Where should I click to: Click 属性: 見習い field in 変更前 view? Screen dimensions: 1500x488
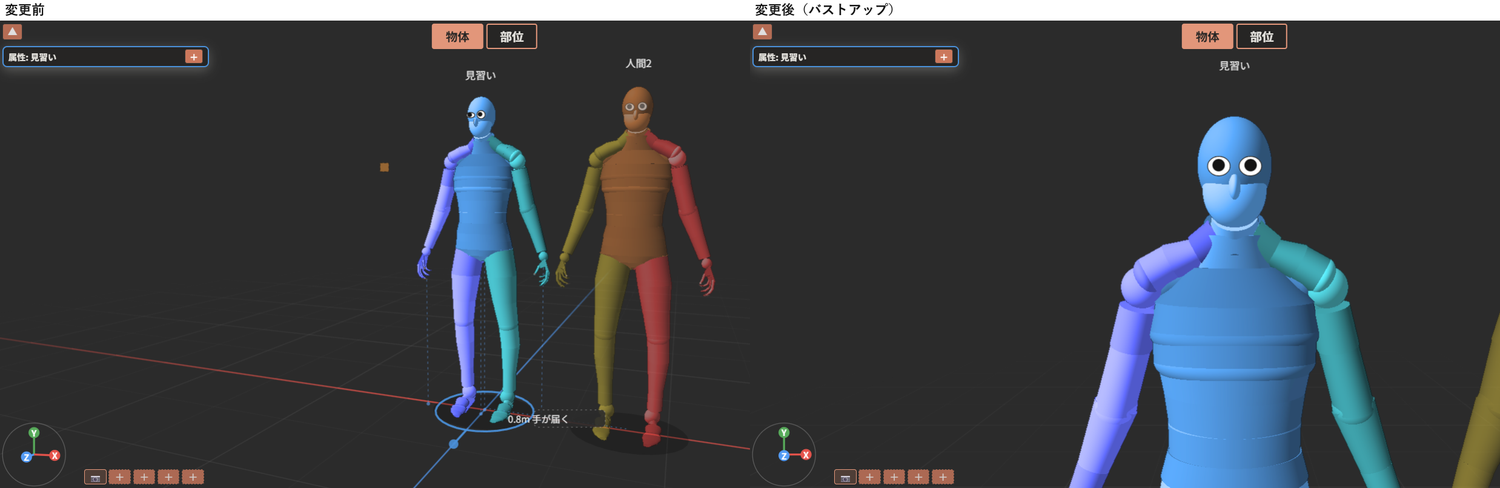point(105,57)
